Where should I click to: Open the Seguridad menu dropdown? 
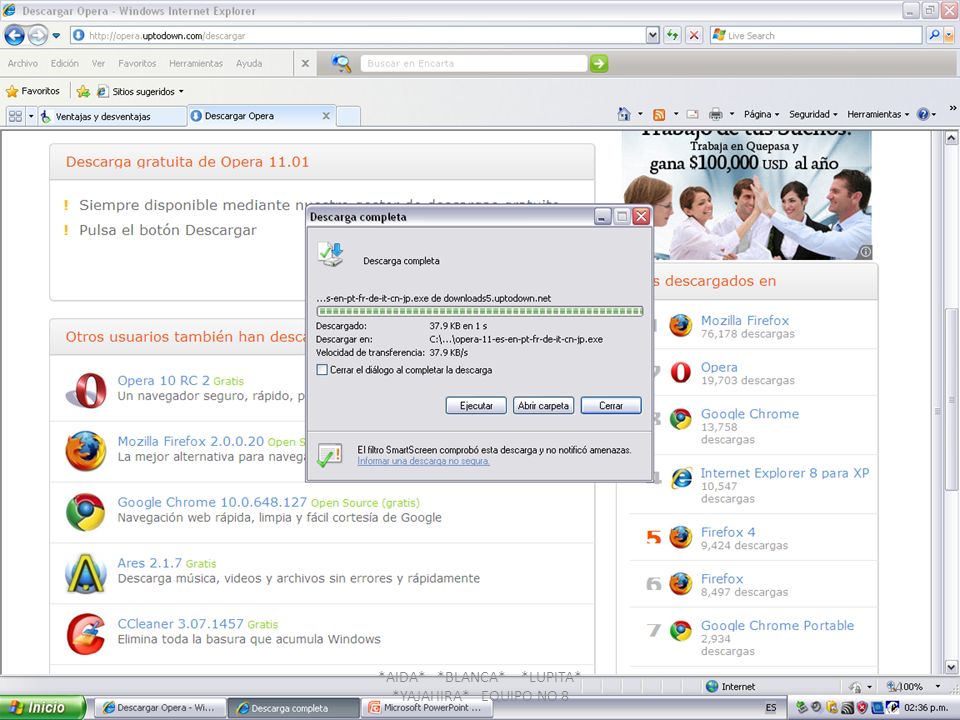[813, 114]
